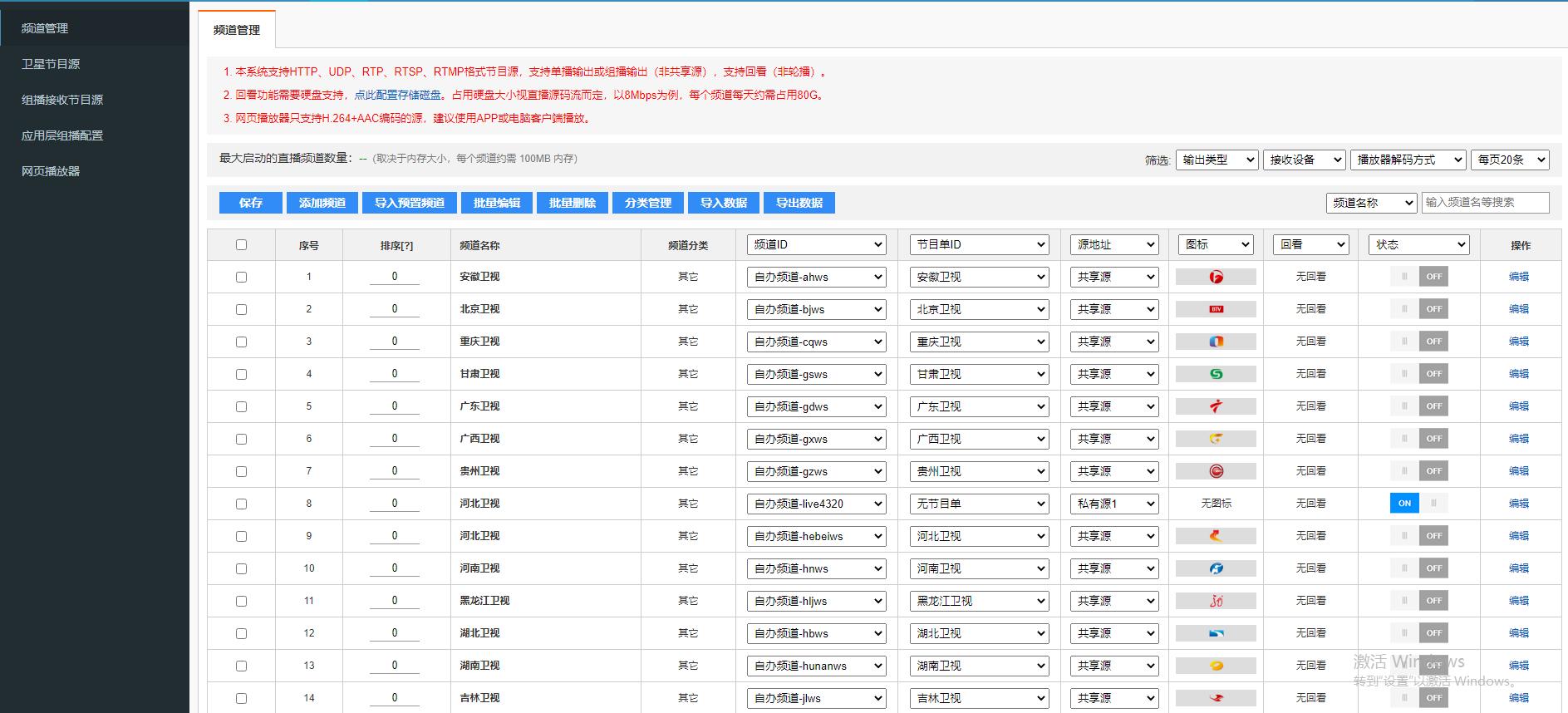The height and width of the screenshot is (713, 1568).
Task: Click the 排序 field for 安徽卫视
Action: point(395,277)
